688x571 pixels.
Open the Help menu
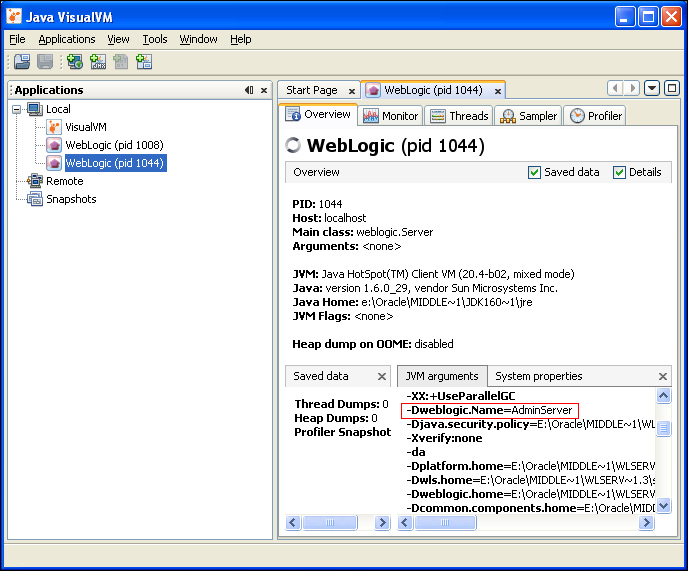pyautogui.click(x=240, y=40)
